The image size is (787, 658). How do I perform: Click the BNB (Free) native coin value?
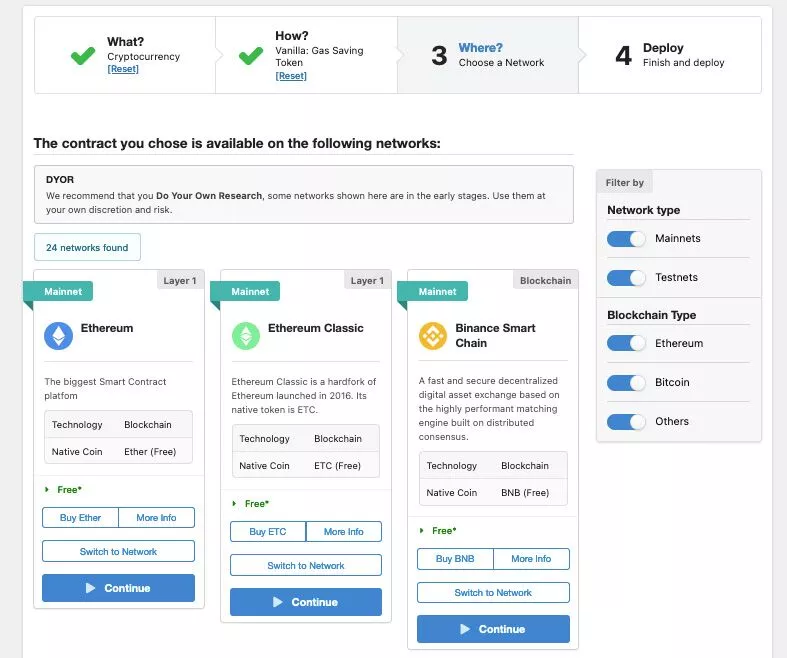(525, 493)
